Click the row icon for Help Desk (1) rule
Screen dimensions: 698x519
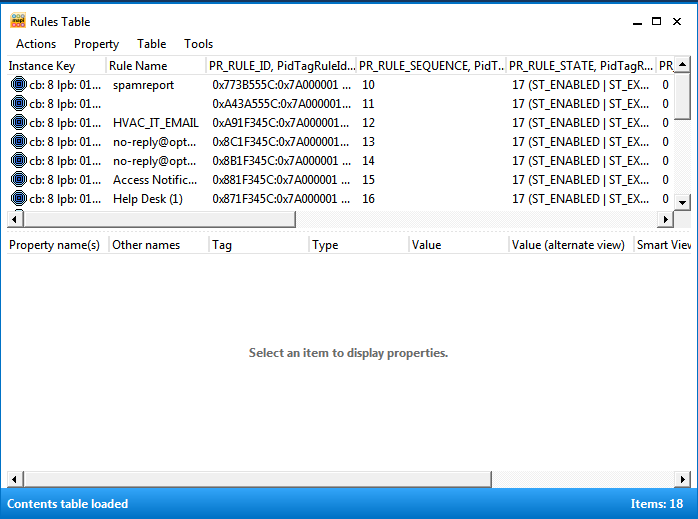click(x=19, y=198)
